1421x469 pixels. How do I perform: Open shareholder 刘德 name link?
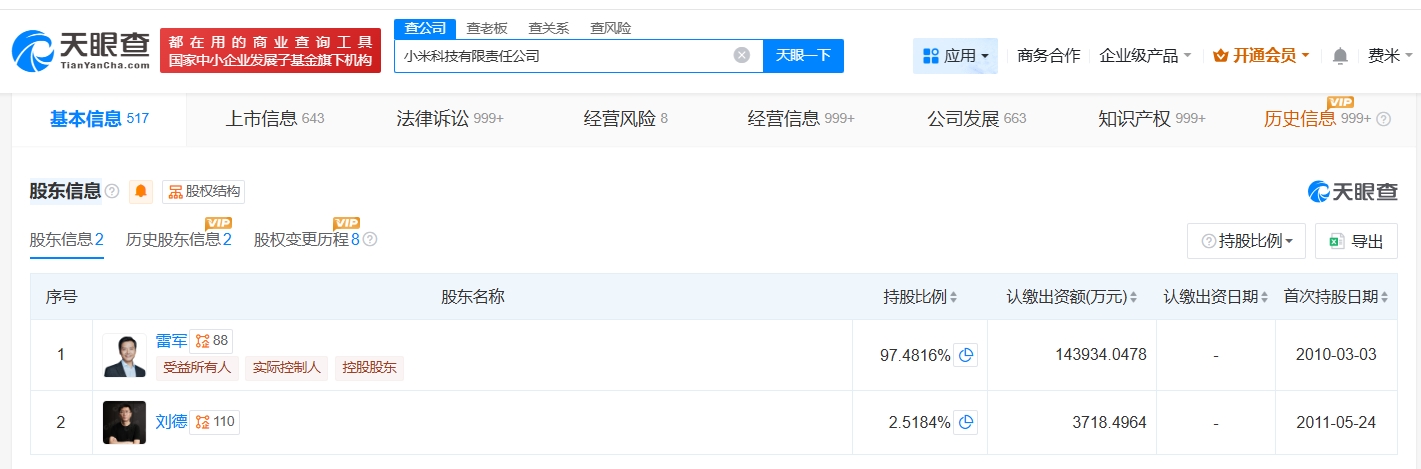coord(171,422)
